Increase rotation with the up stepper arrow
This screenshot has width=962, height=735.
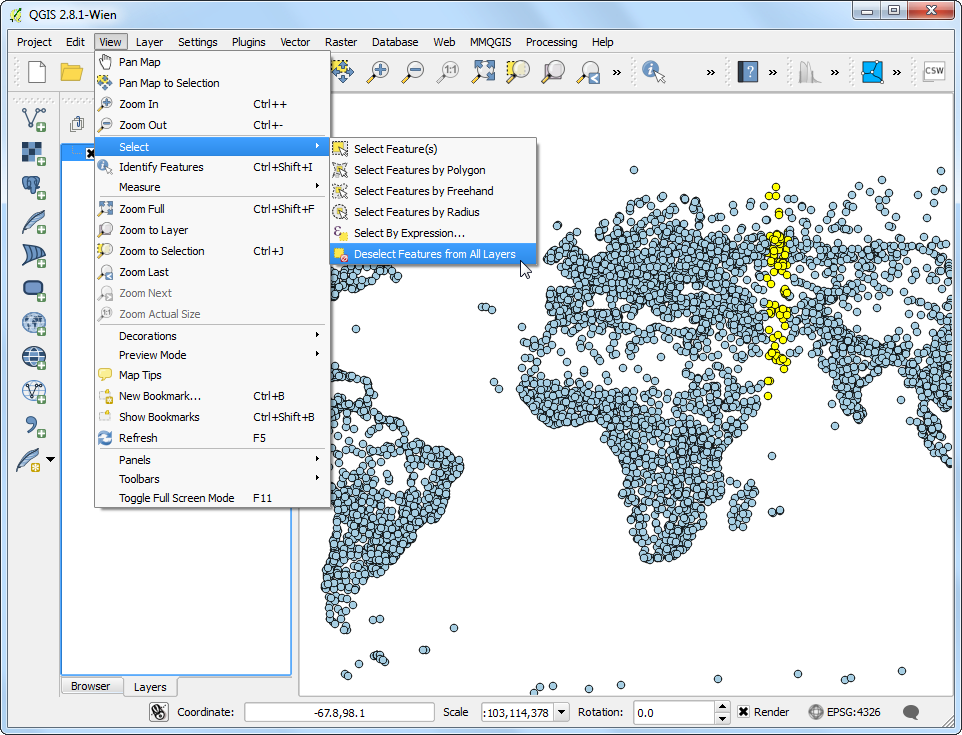(x=723, y=707)
